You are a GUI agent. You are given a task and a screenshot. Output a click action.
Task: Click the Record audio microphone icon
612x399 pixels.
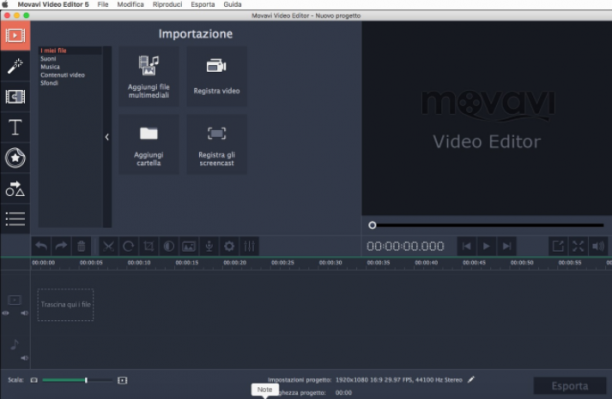tap(209, 246)
